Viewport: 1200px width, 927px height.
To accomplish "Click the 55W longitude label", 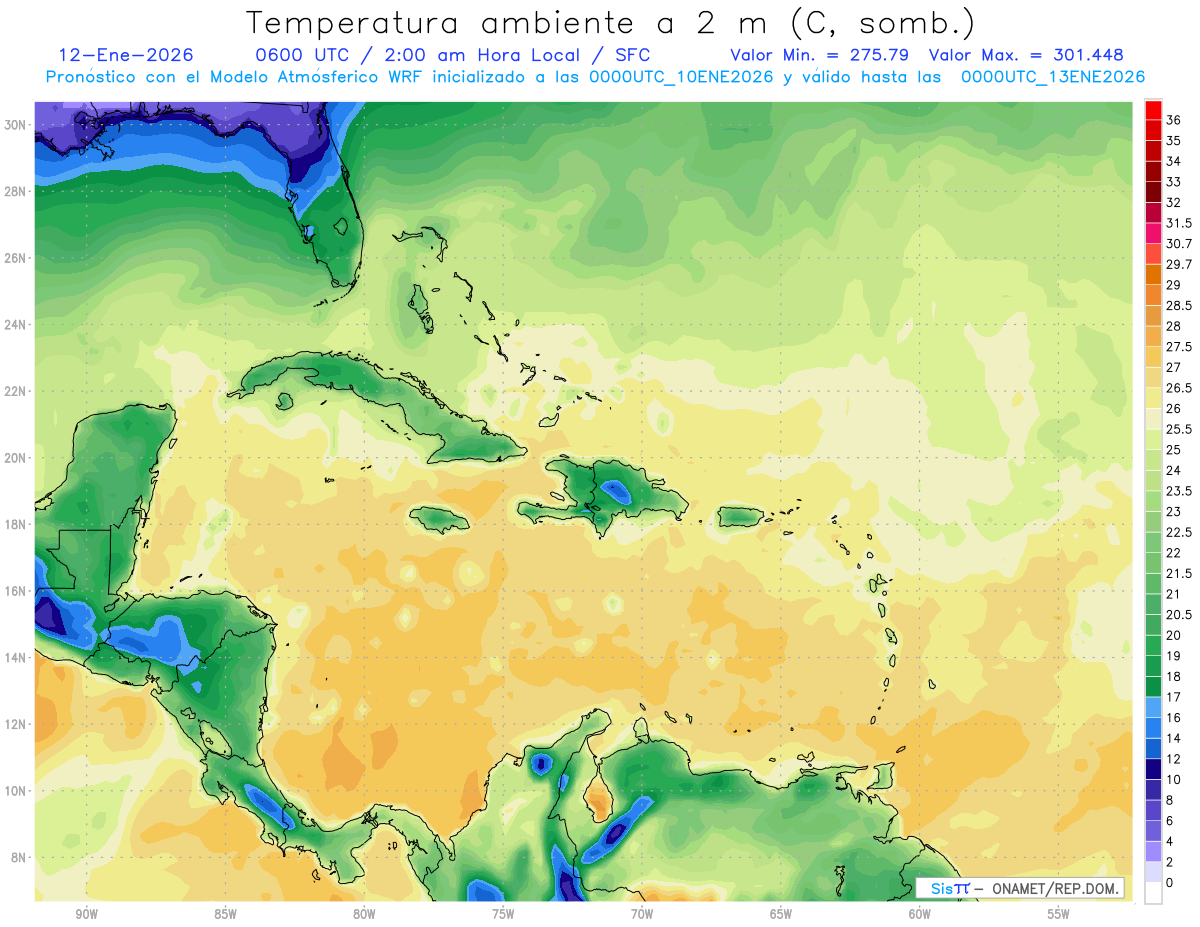I will pos(1059,914).
